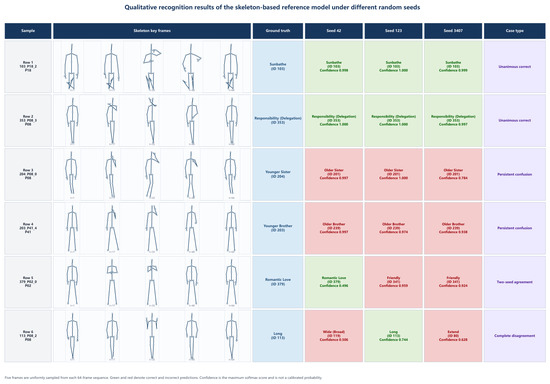Click the first skeleton frame in Row 2
This screenshot has width=550, height=384.
click(x=72, y=120)
